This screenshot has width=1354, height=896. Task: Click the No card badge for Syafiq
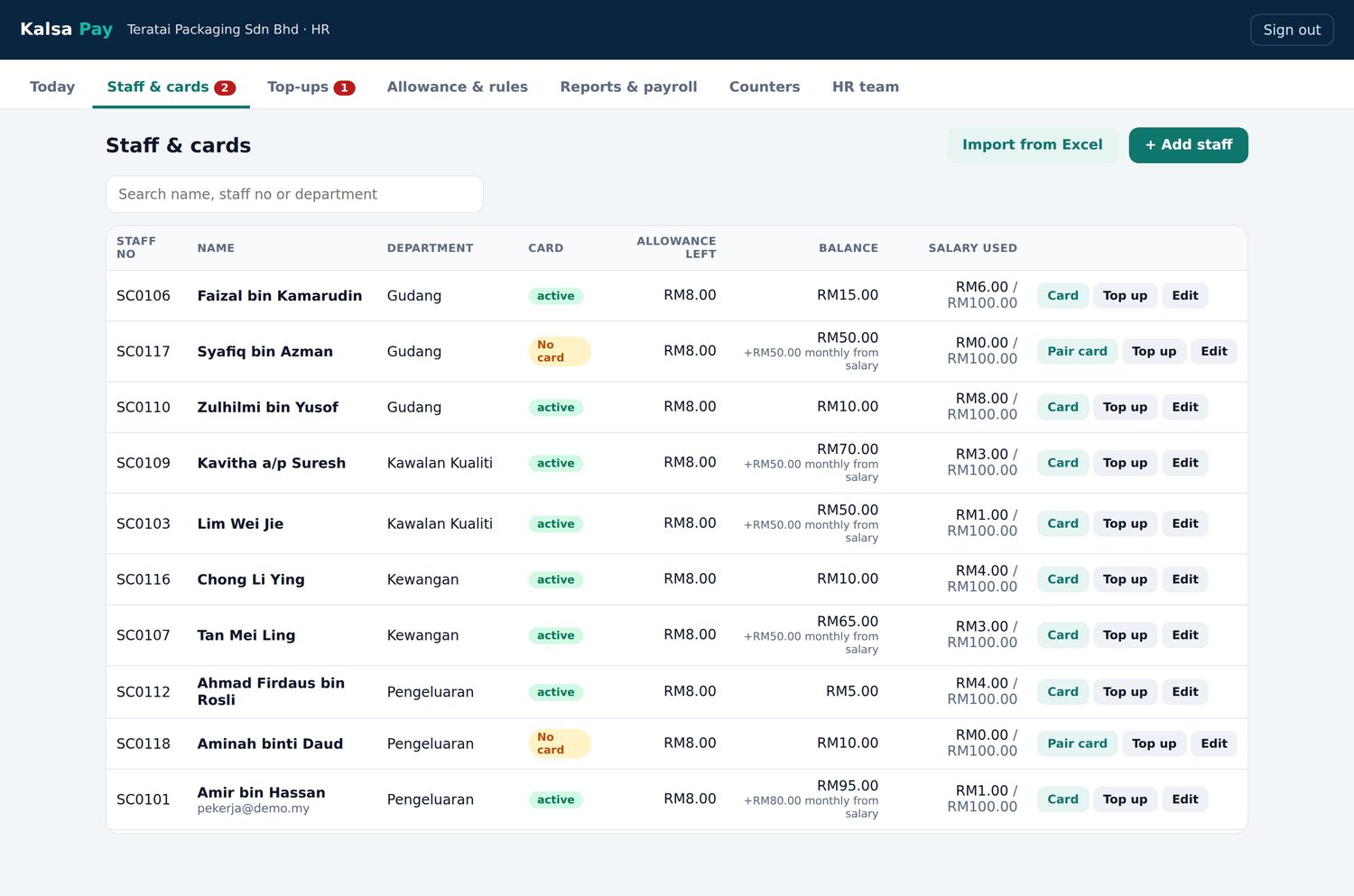coord(559,352)
